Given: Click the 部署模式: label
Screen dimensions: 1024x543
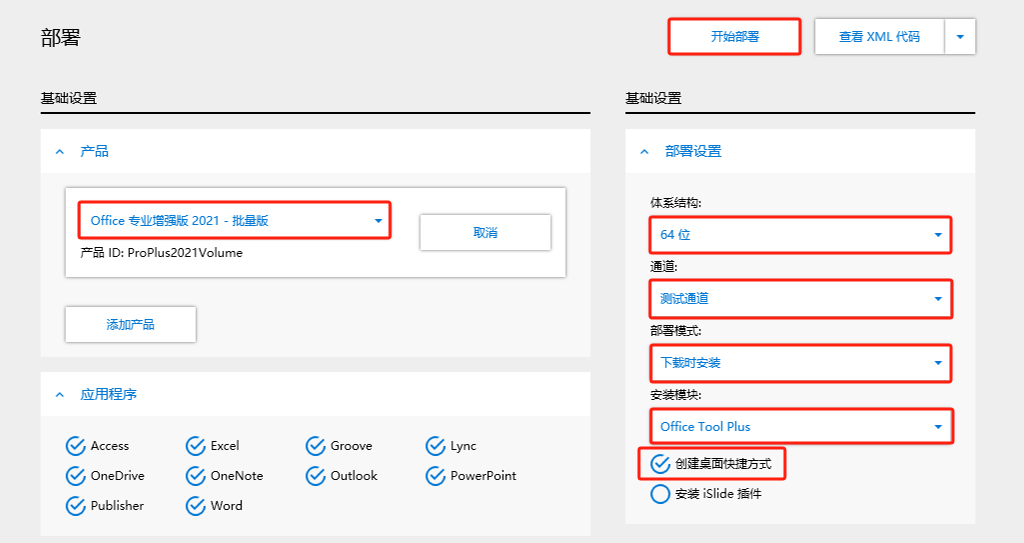Looking at the screenshot, I should [x=676, y=331].
